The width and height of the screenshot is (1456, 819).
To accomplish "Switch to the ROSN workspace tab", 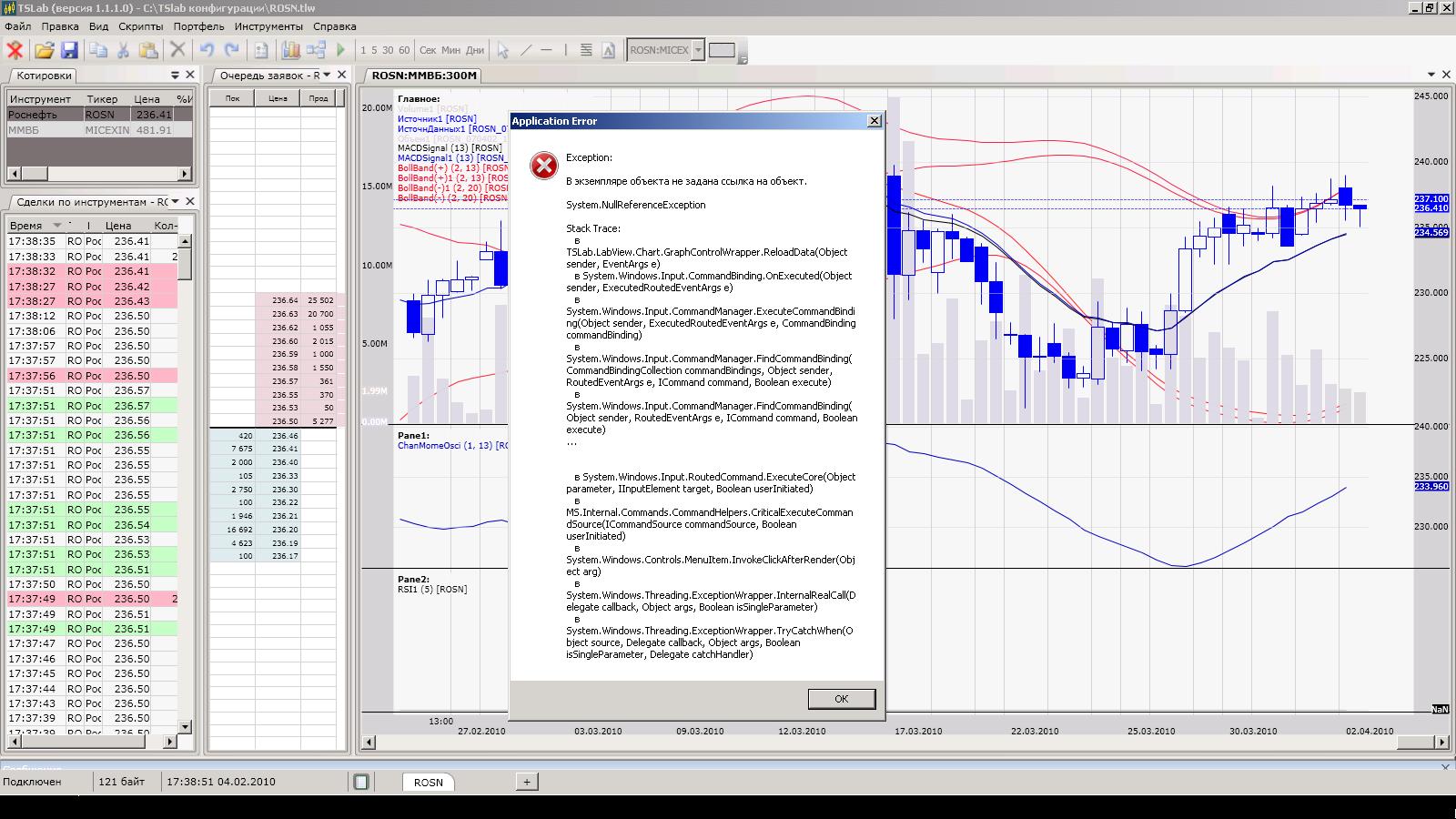I will (428, 783).
